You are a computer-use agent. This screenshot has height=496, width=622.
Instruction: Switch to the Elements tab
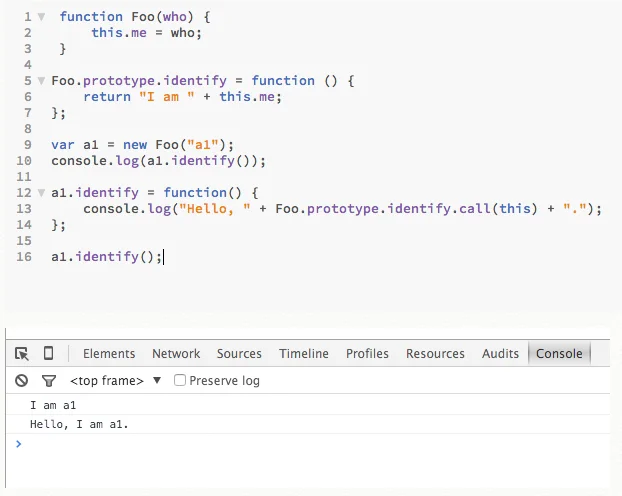(x=109, y=353)
